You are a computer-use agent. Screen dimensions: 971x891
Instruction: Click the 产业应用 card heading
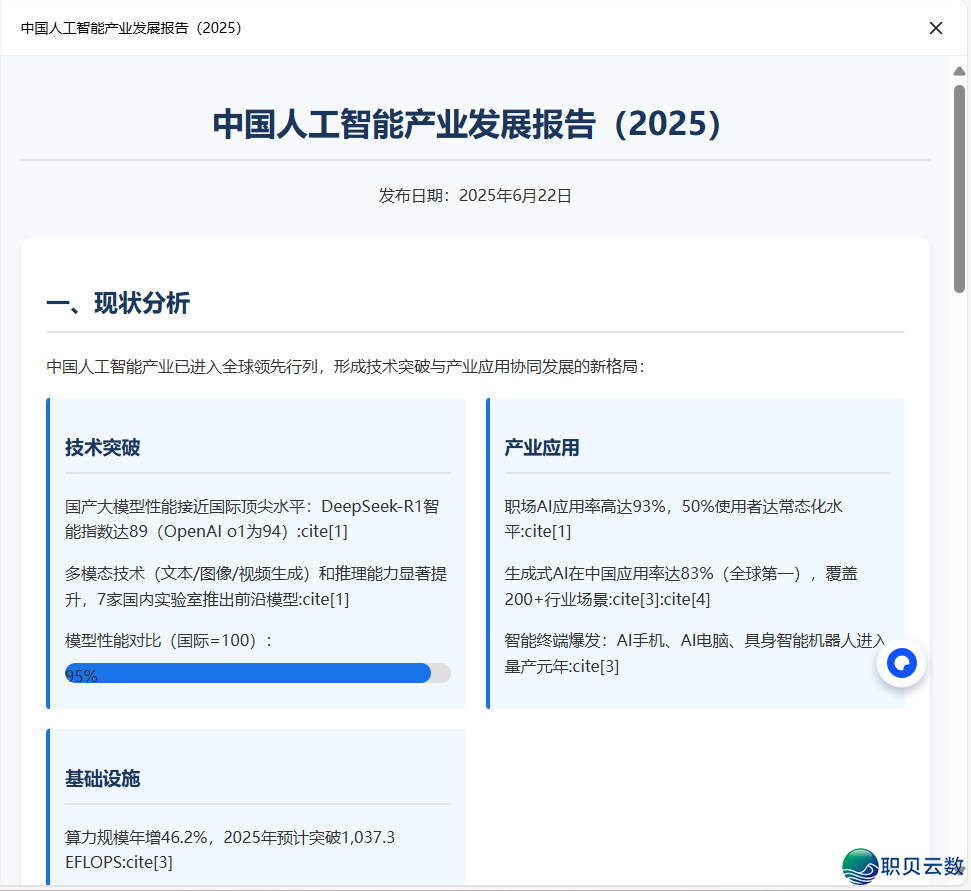pyautogui.click(x=542, y=448)
